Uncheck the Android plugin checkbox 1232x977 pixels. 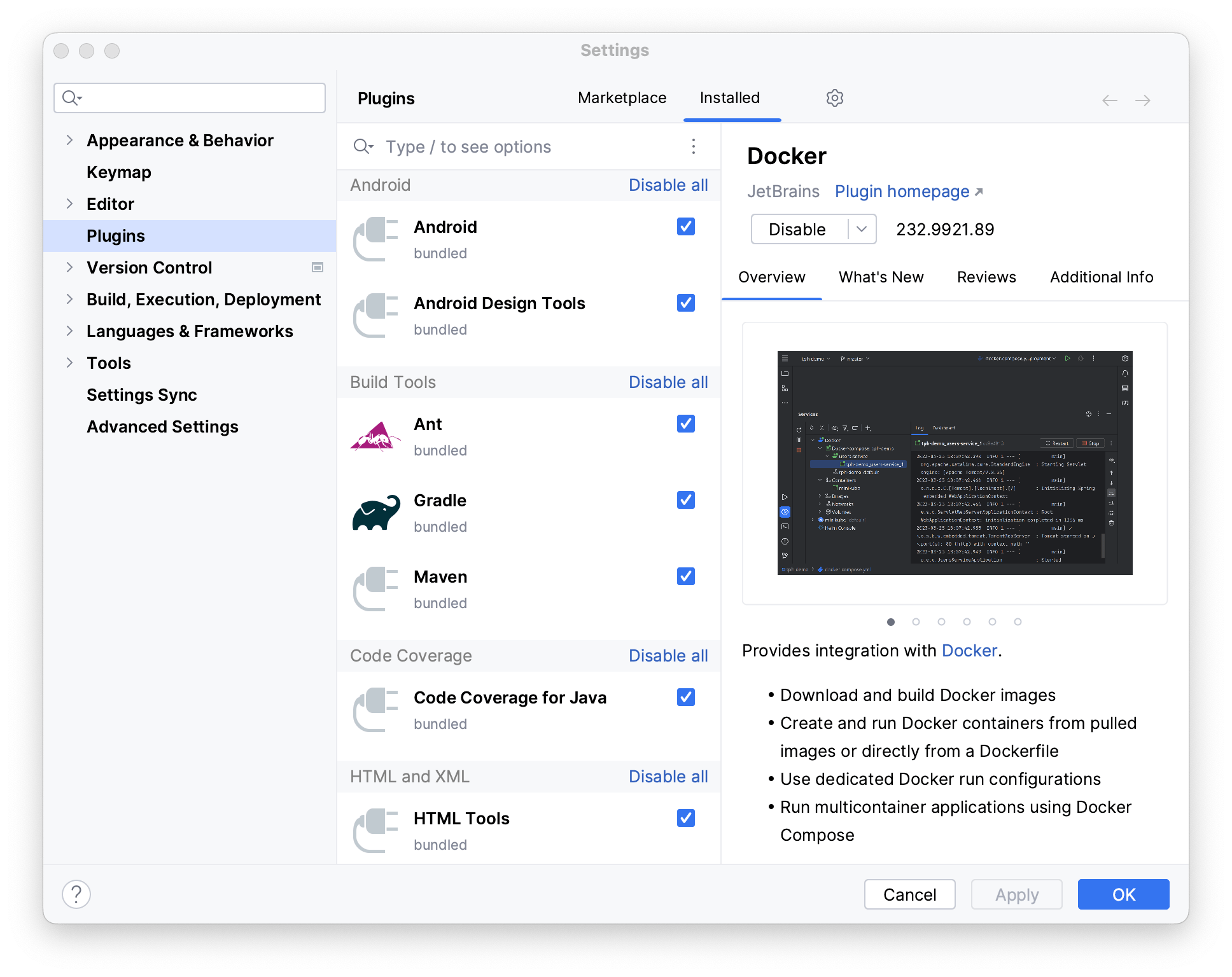(x=685, y=227)
